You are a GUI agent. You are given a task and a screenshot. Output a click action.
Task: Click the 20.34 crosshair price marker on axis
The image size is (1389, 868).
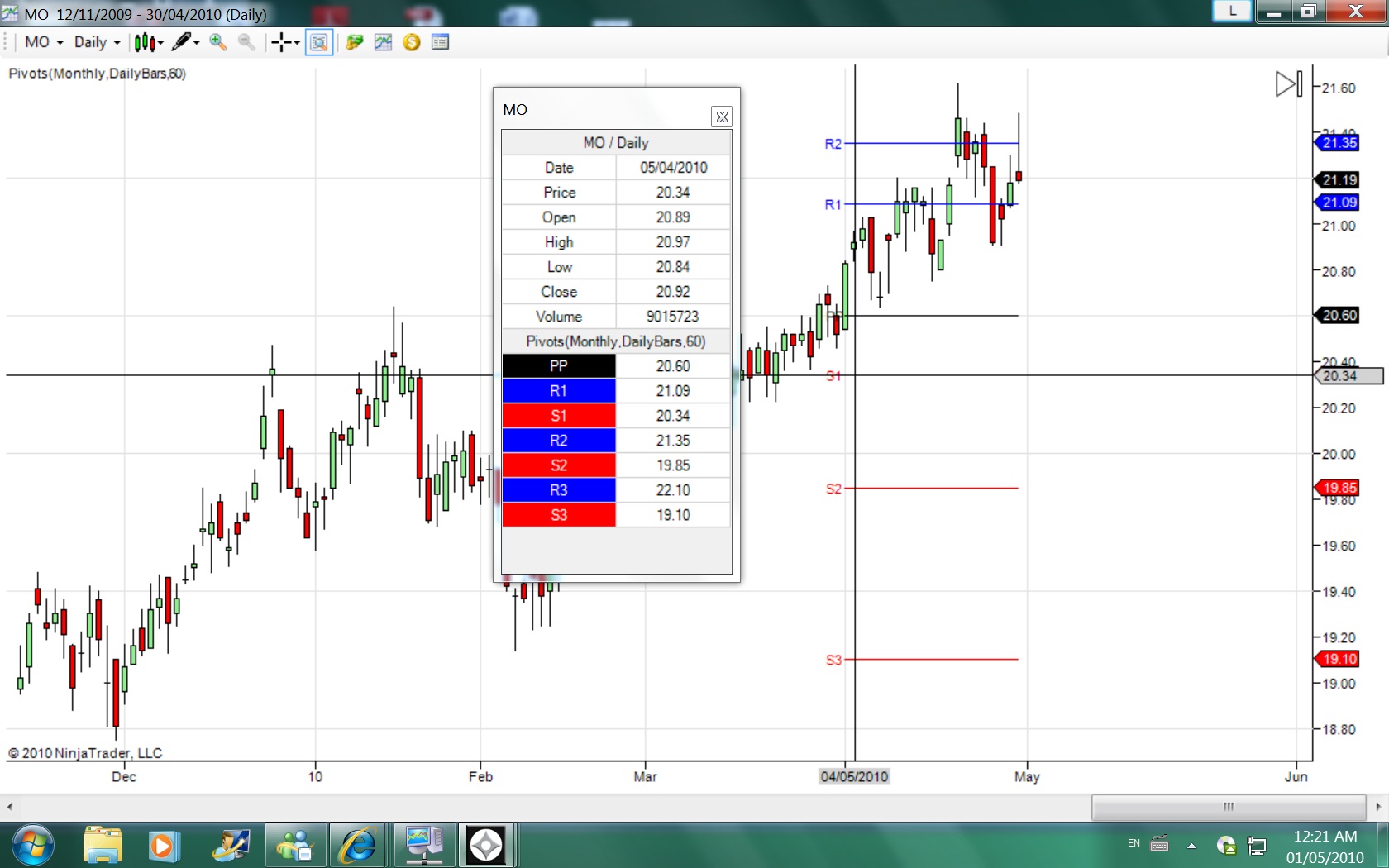tap(1348, 376)
